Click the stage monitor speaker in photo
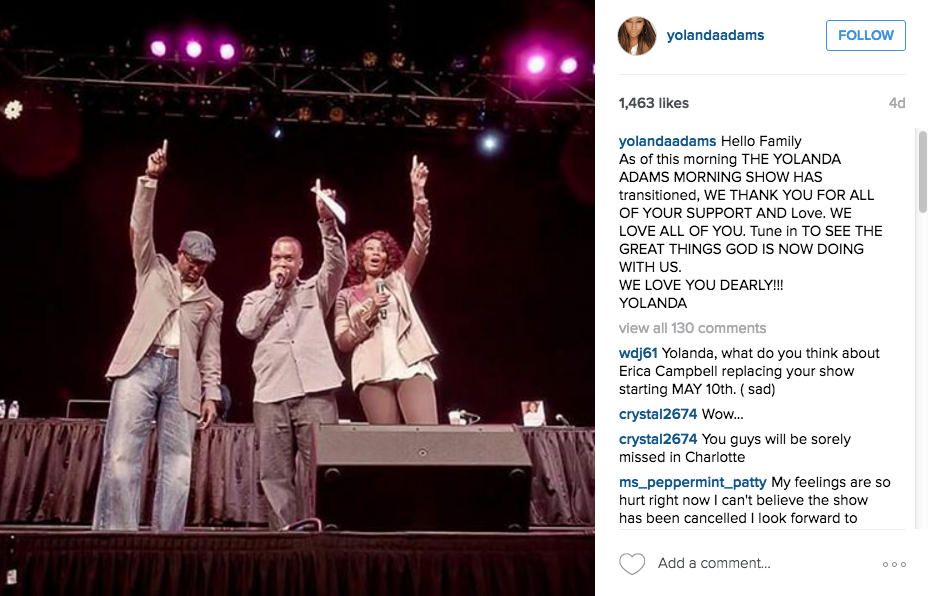 coord(421,476)
